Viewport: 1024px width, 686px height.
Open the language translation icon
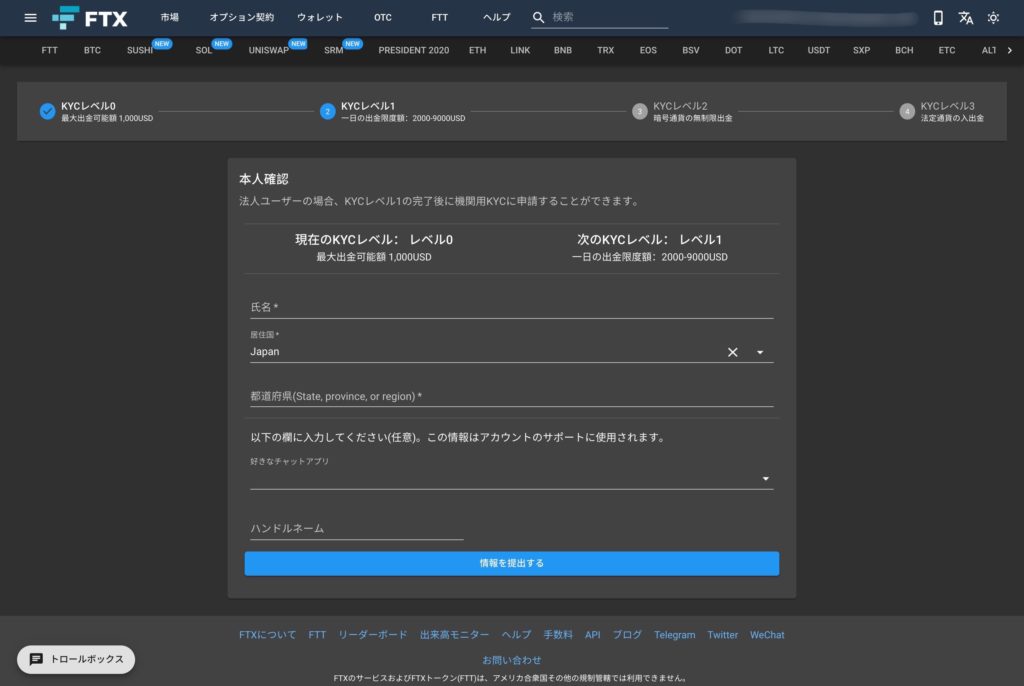(x=965, y=18)
